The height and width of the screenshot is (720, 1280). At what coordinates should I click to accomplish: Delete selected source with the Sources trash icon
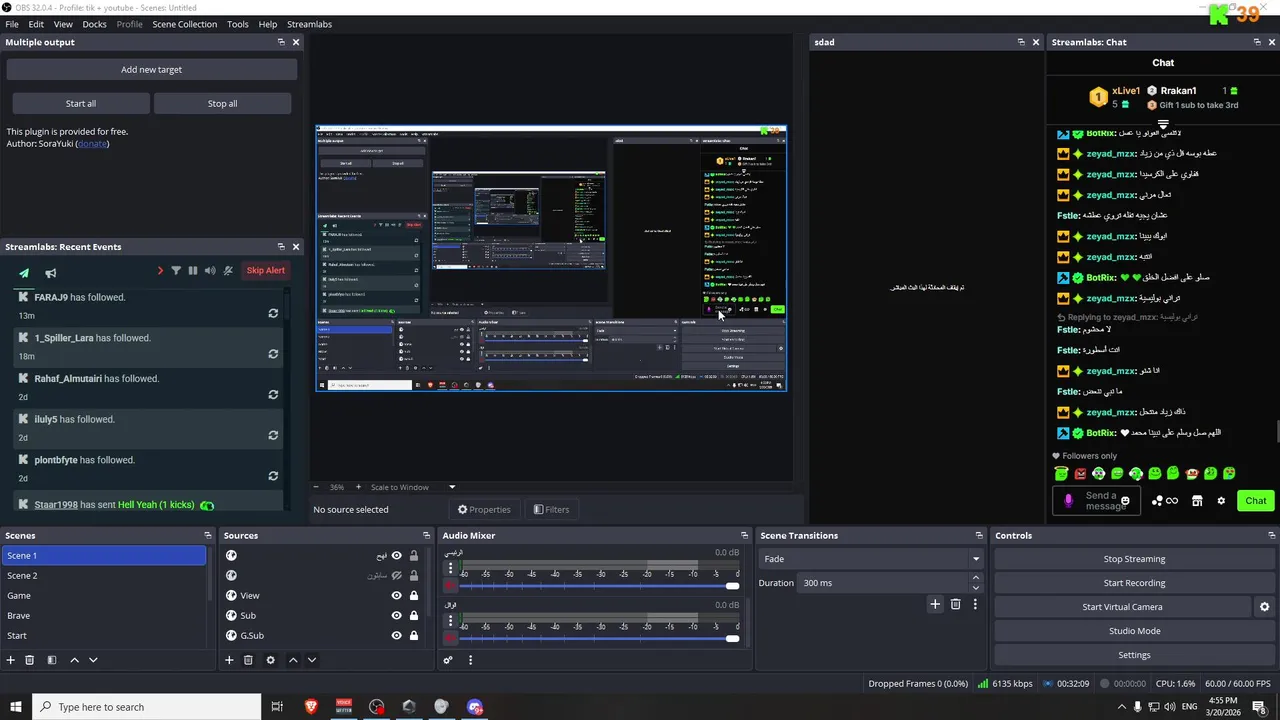click(248, 660)
